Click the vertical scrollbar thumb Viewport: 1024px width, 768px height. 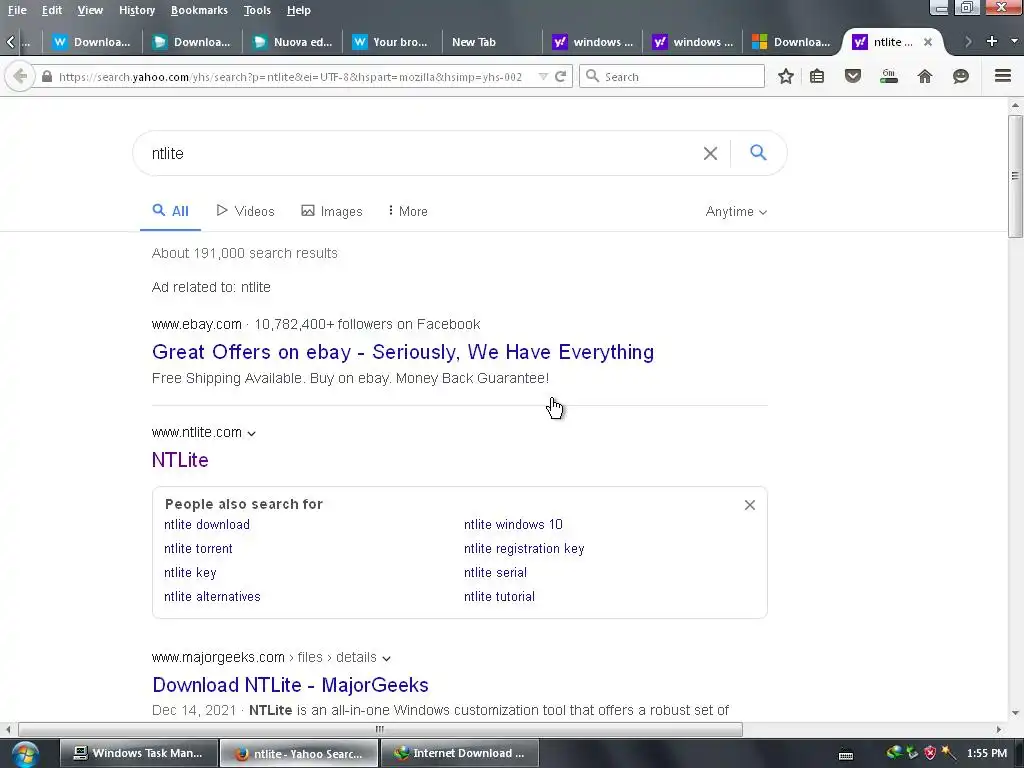tap(1015, 176)
